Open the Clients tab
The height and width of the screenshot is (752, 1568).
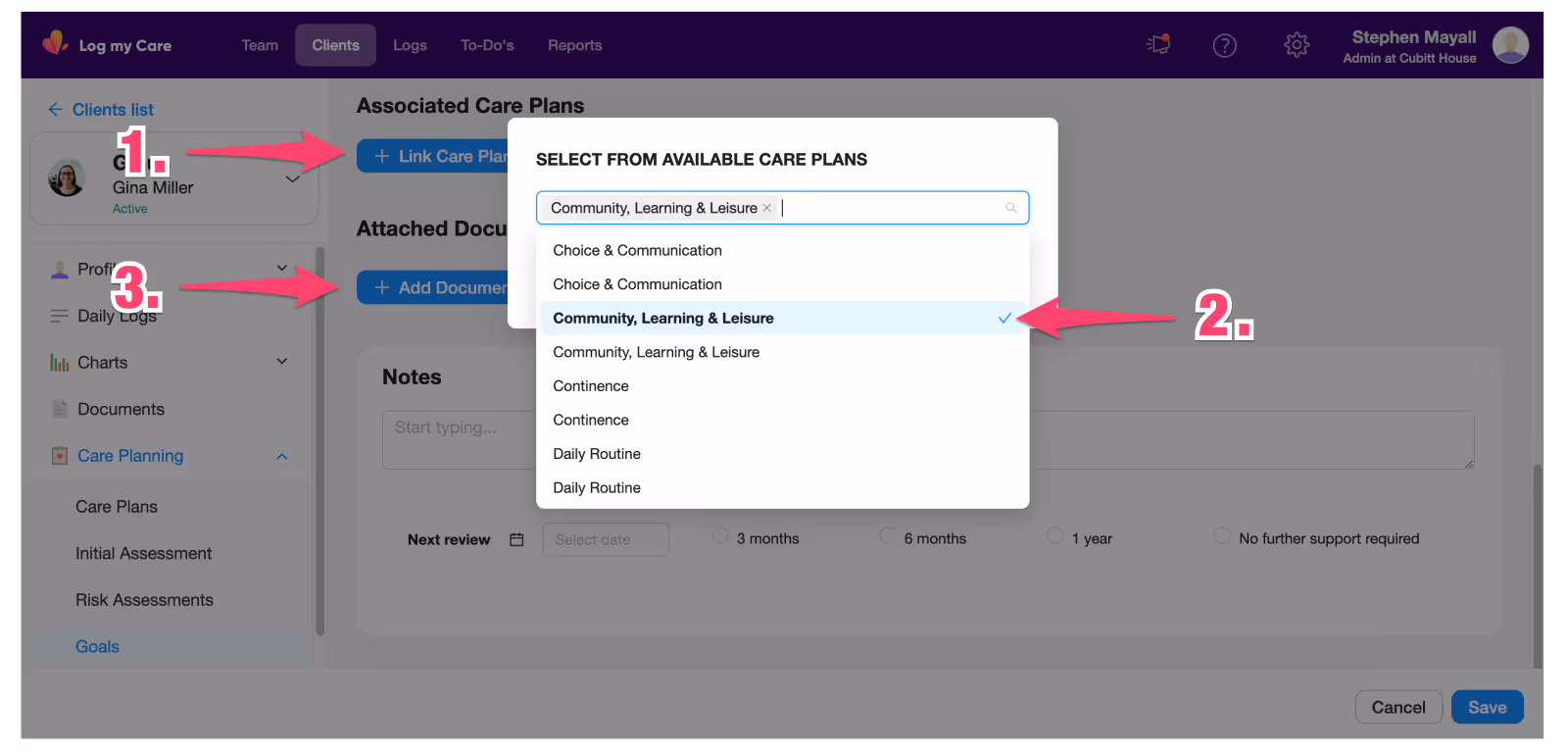(335, 45)
